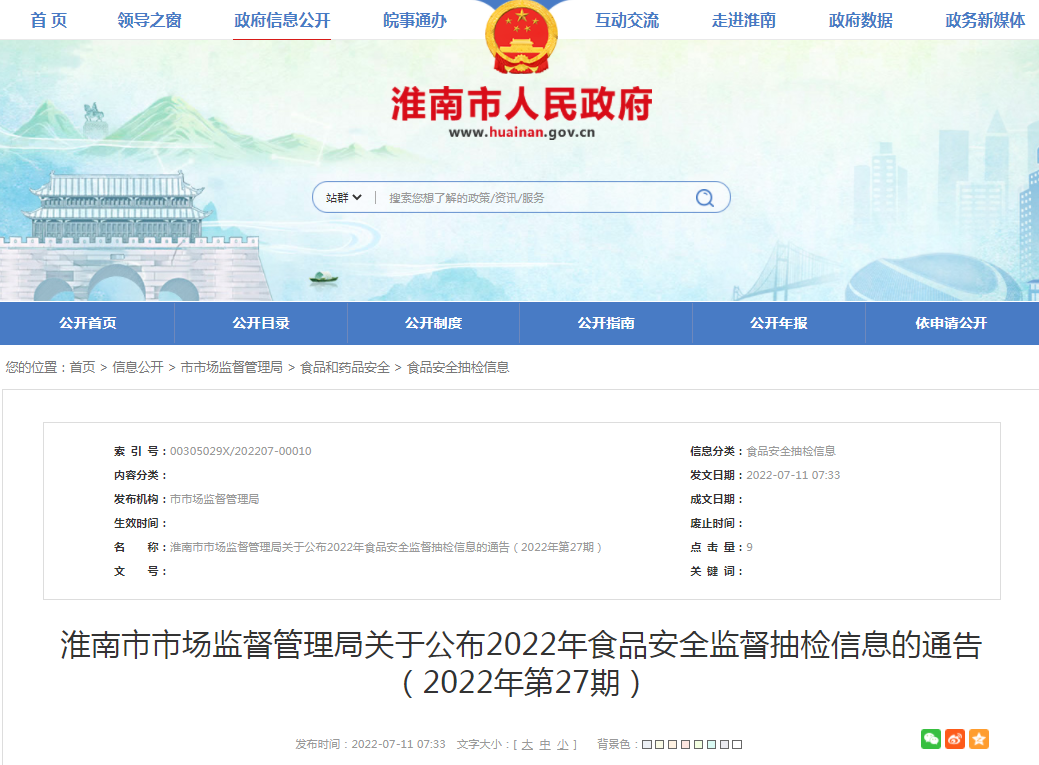The height and width of the screenshot is (765, 1039).
Task: Switch to the 公开目录 tab
Action: point(259,322)
